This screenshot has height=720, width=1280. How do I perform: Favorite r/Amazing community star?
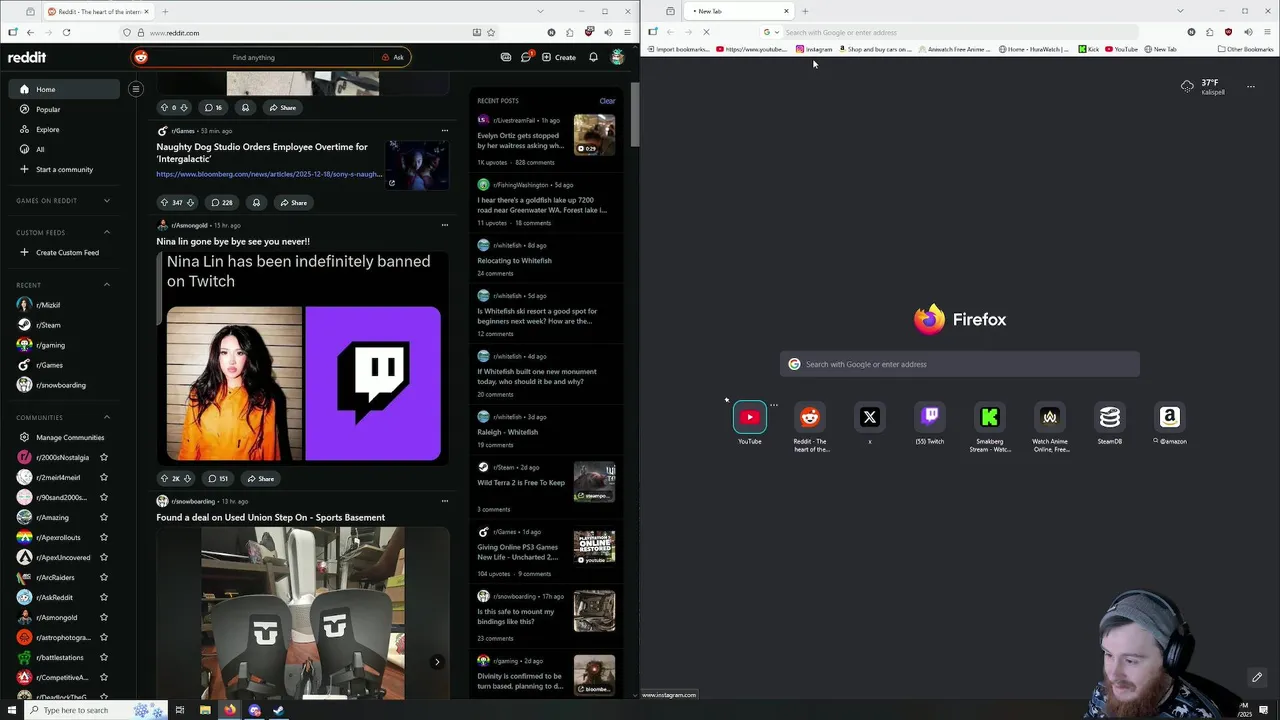(103, 517)
